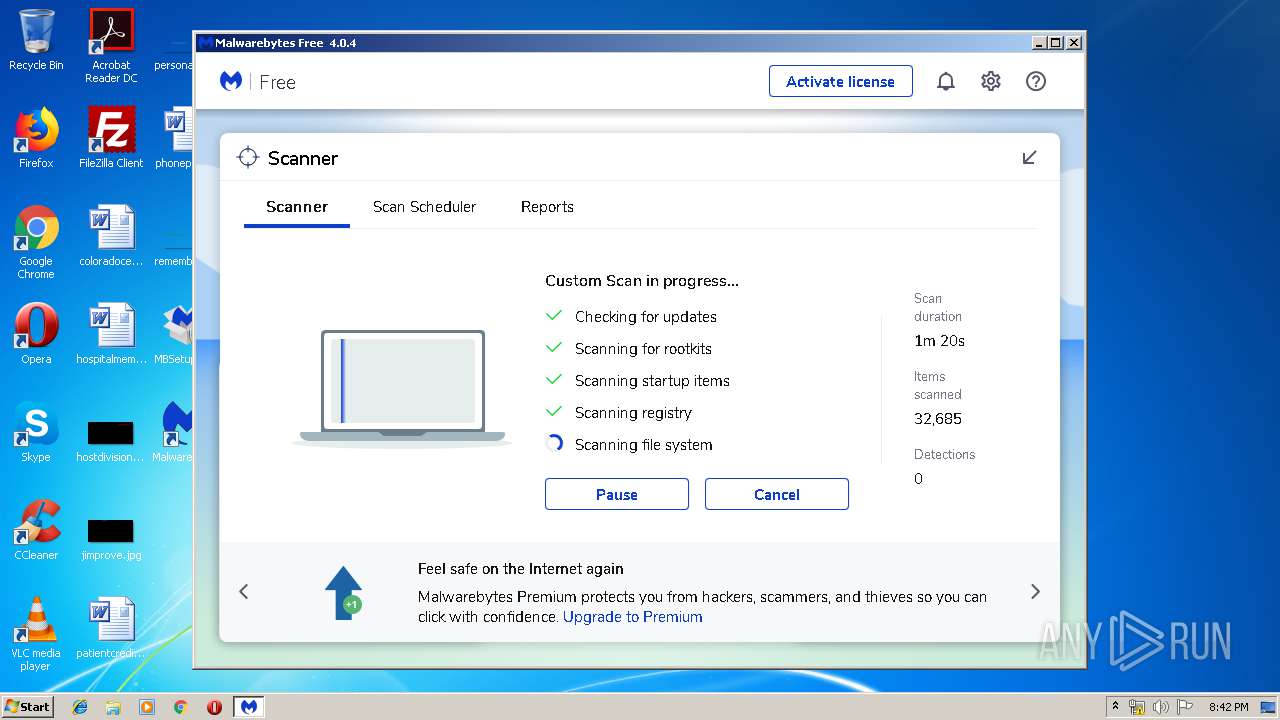Switch to the Scanner tab
This screenshot has height=720, width=1280.
(x=297, y=207)
